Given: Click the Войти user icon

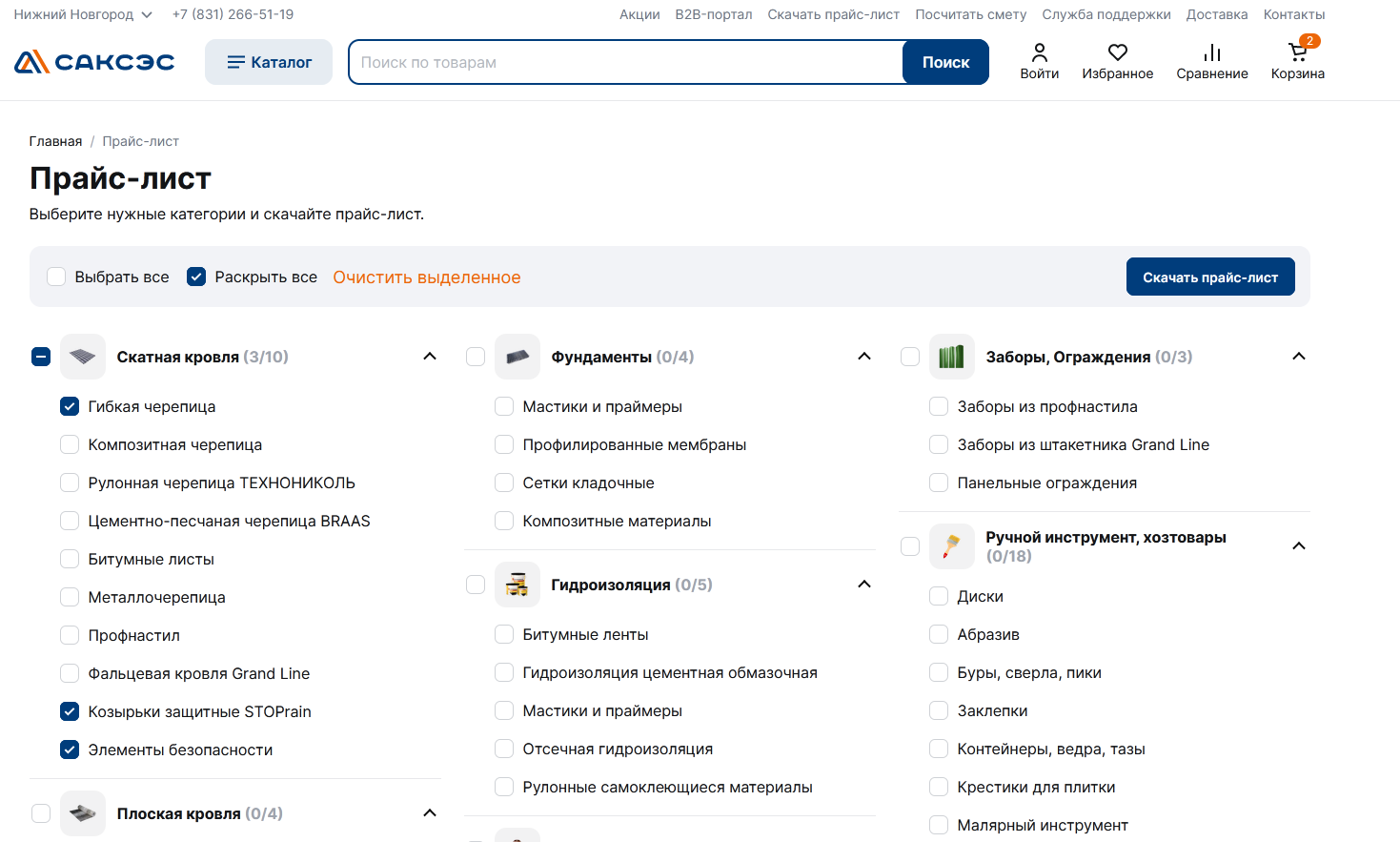Looking at the screenshot, I should click(x=1039, y=52).
